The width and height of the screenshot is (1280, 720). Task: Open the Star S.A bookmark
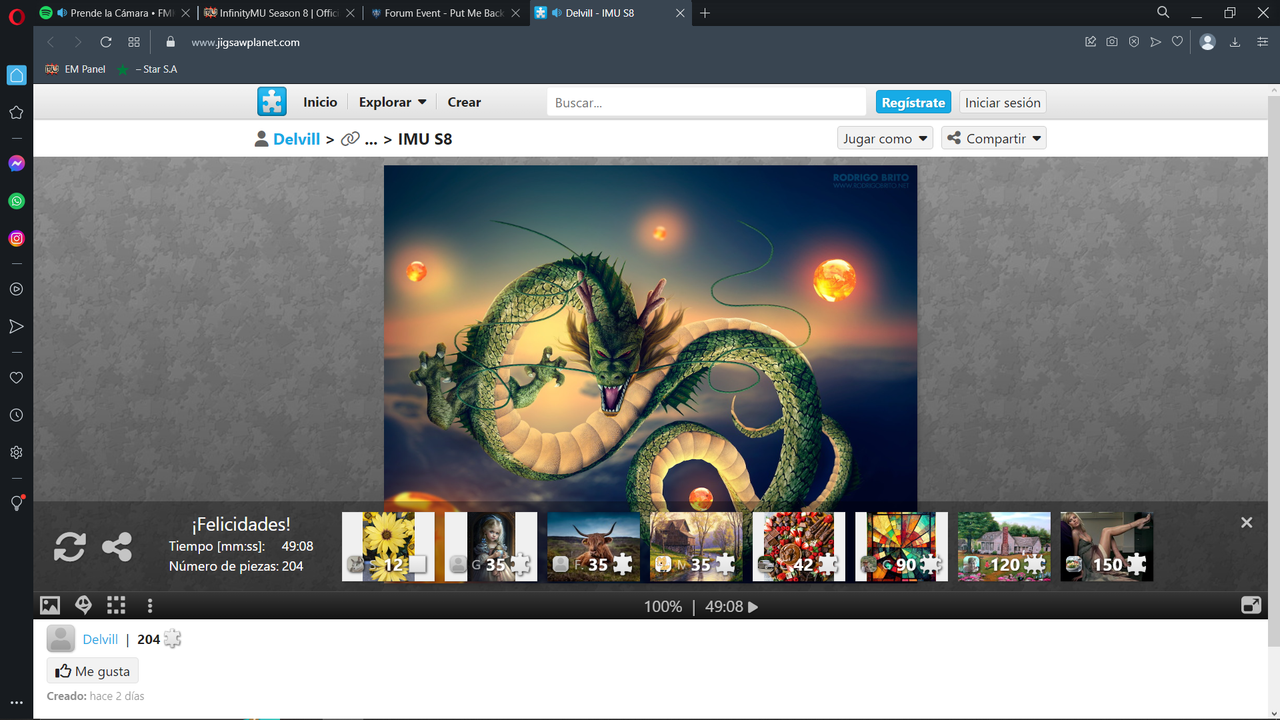147,69
